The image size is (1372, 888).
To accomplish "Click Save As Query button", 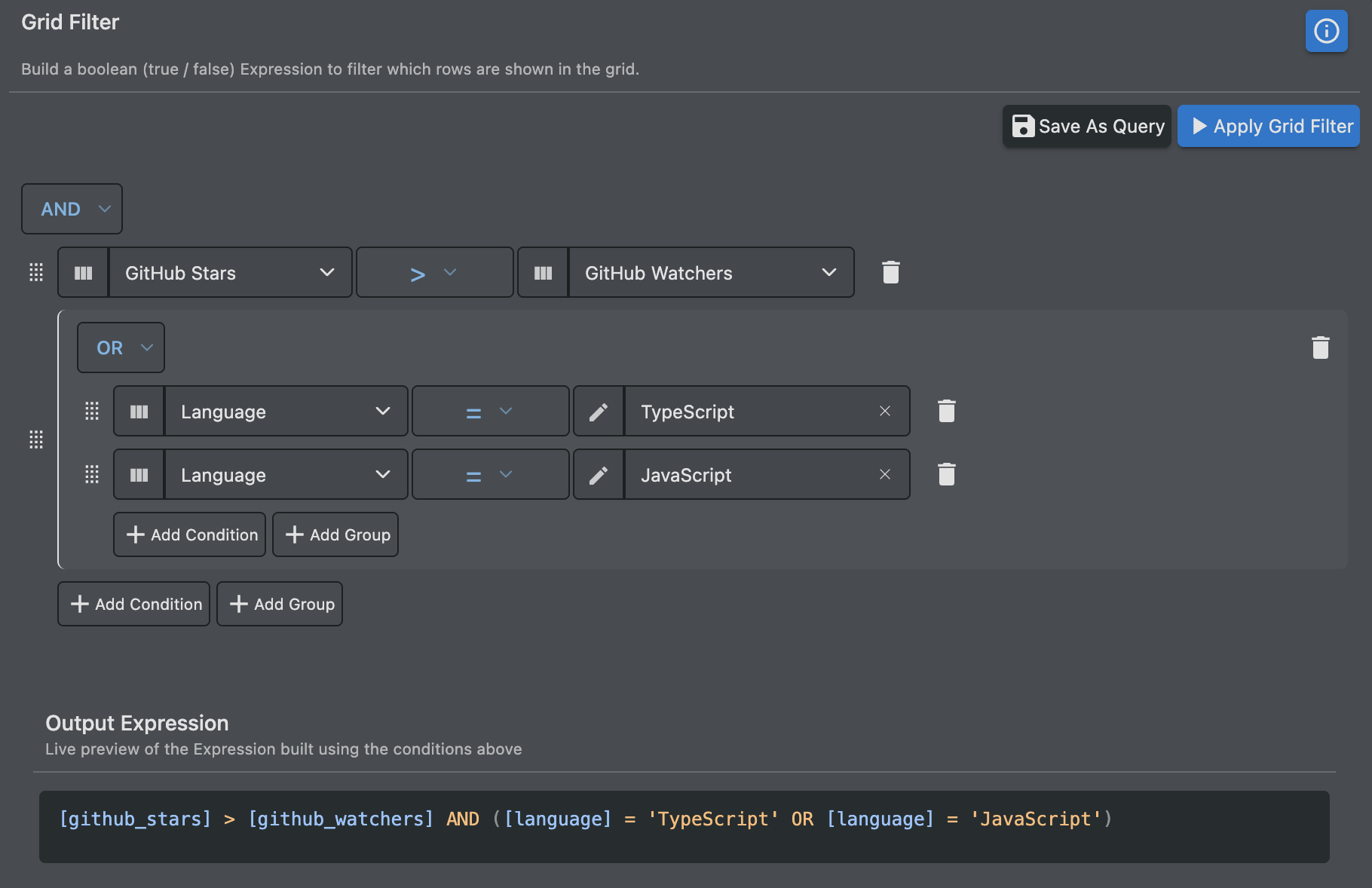I will pyautogui.click(x=1086, y=126).
